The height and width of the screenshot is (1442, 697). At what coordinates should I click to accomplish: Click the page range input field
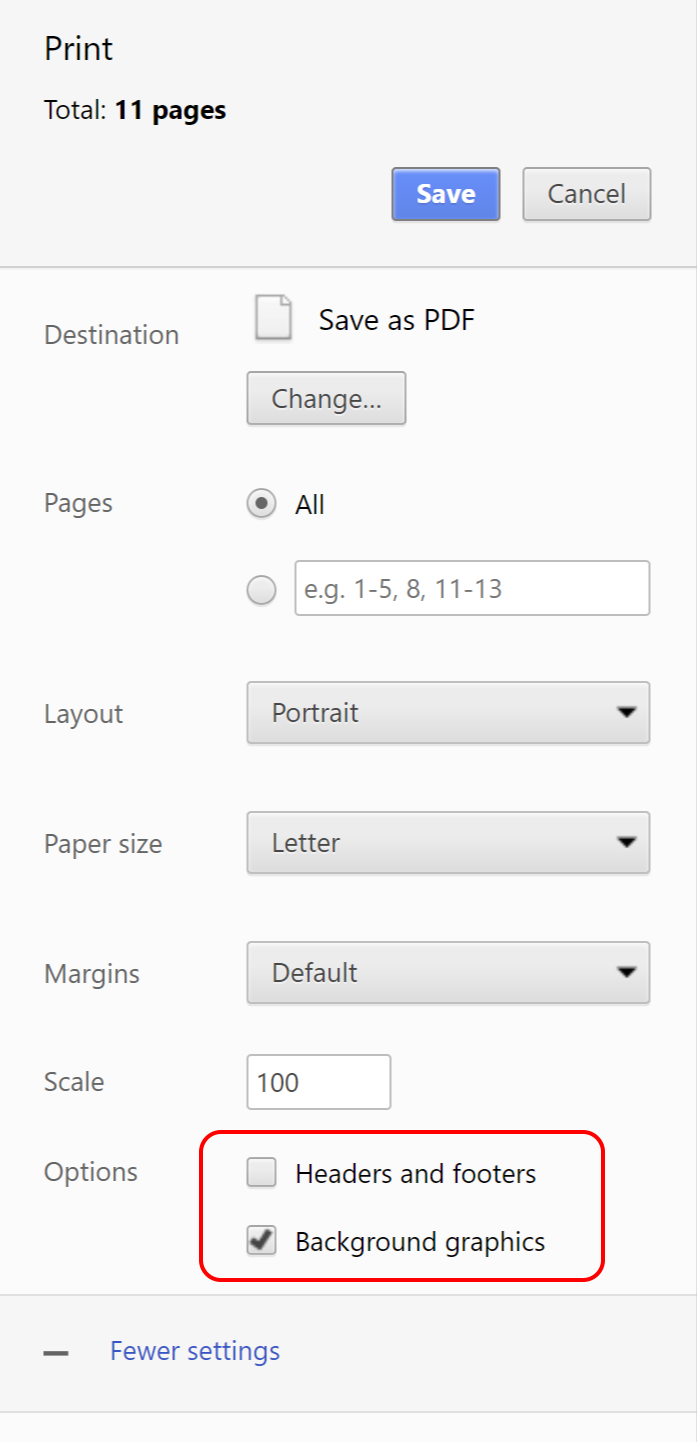pos(472,588)
